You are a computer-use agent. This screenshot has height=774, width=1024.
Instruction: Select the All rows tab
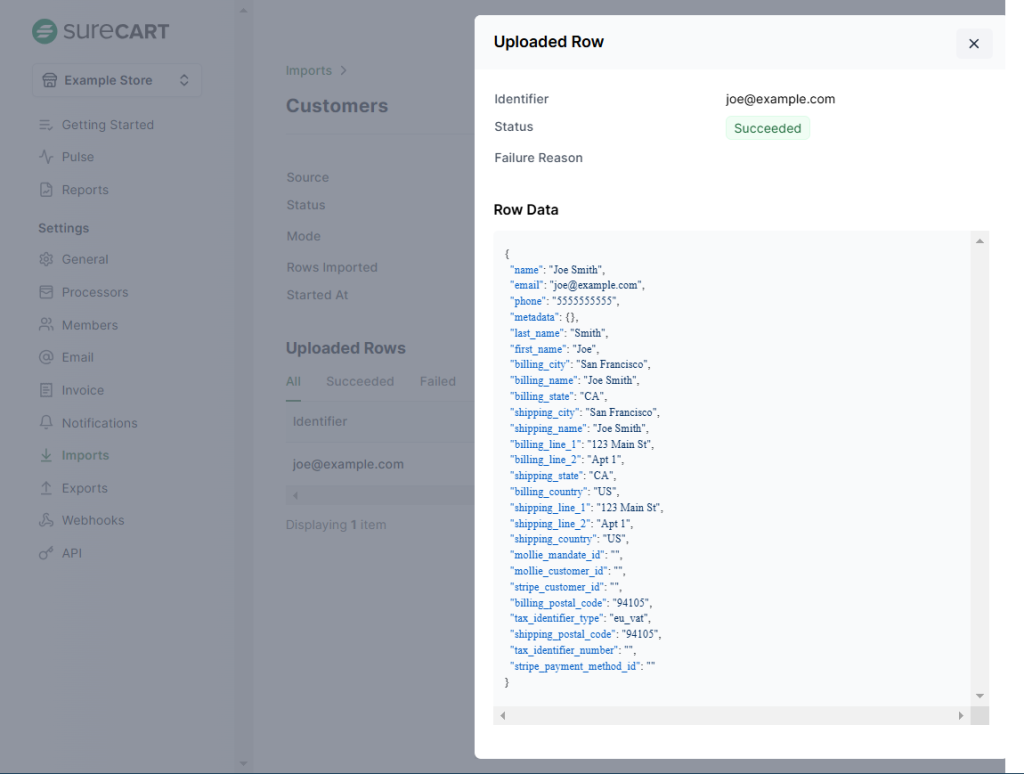click(x=293, y=381)
